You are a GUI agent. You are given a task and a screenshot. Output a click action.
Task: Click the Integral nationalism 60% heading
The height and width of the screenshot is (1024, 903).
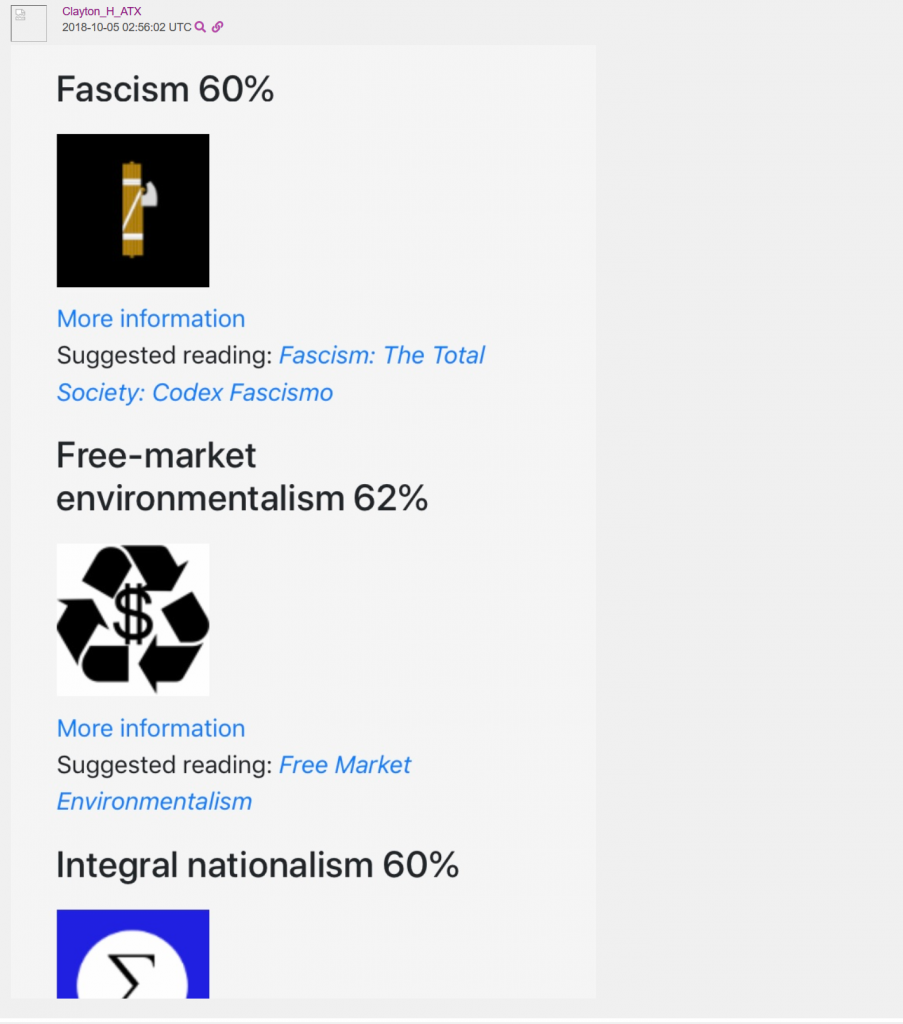click(x=257, y=865)
